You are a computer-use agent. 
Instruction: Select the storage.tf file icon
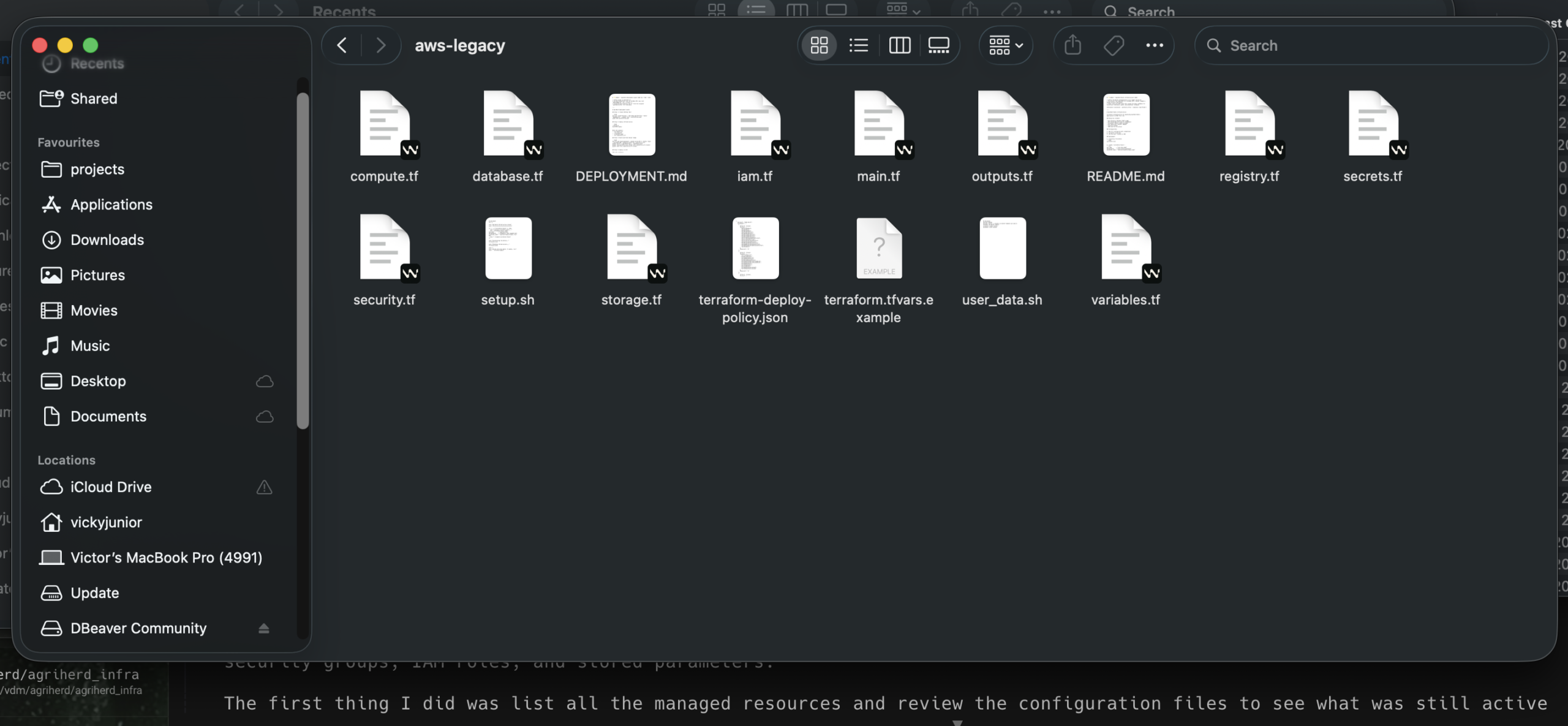click(x=632, y=248)
